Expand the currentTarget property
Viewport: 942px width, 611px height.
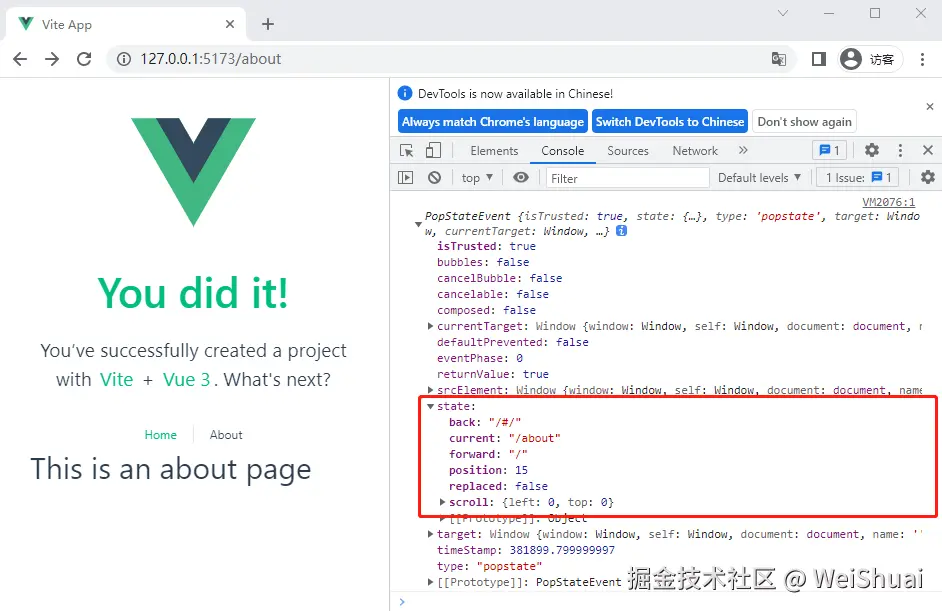pos(430,326)
